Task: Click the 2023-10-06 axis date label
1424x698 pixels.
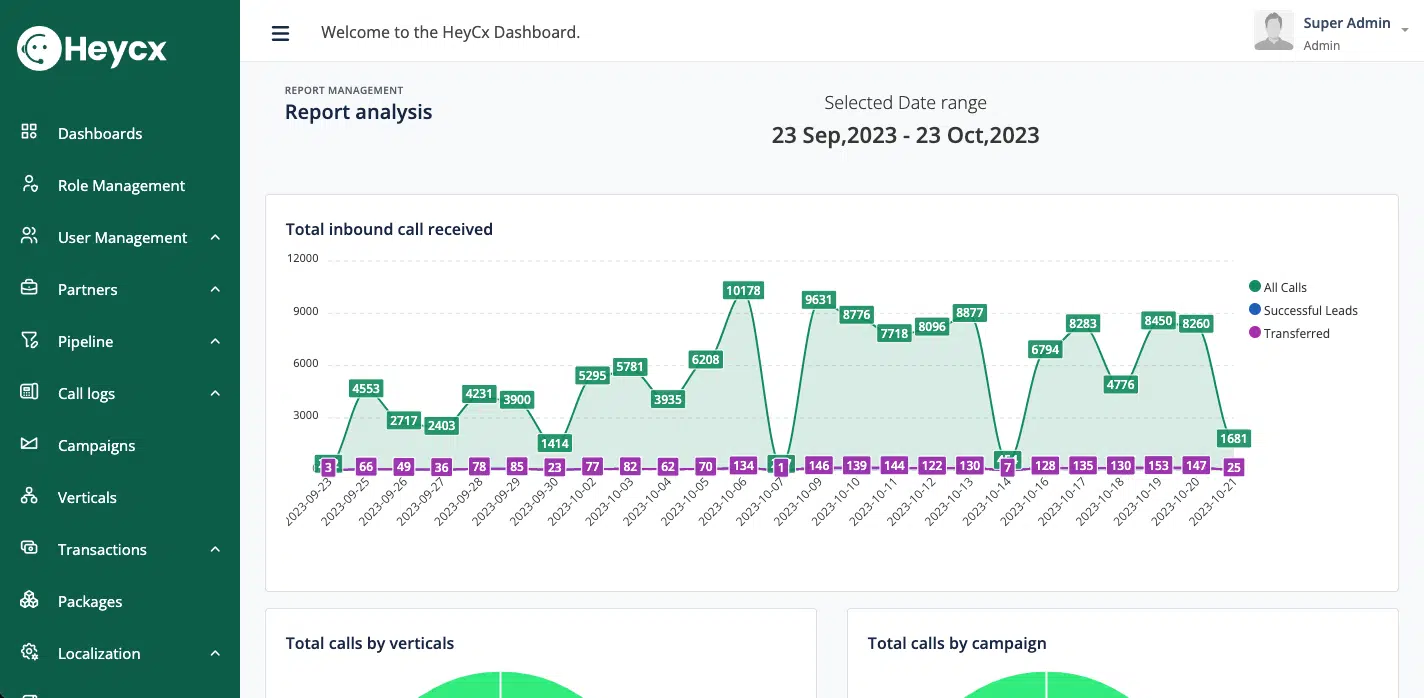Action: point(721,503)
